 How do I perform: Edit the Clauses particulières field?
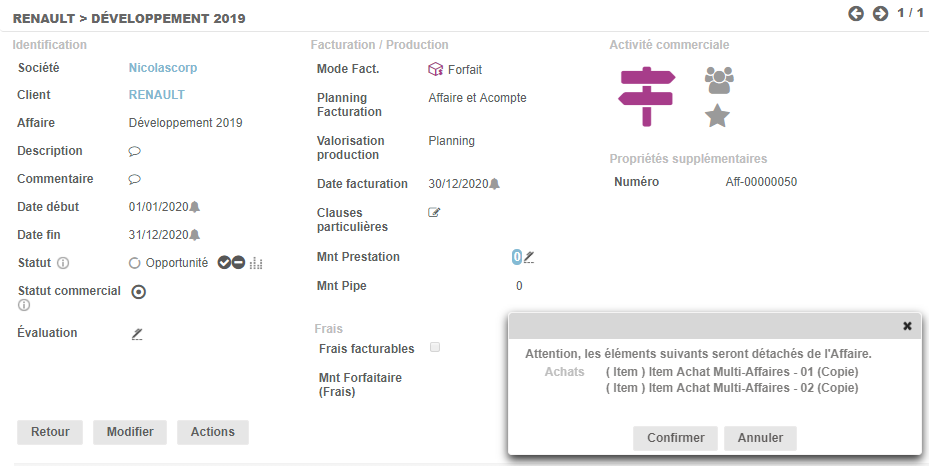(434, 213)
